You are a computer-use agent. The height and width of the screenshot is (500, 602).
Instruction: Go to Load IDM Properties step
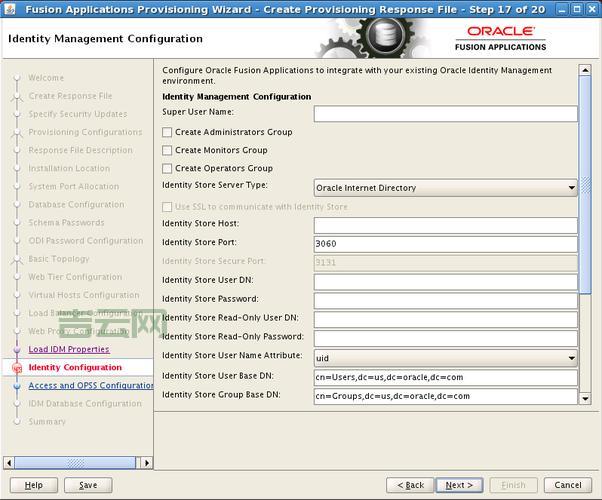coord(69,349)
